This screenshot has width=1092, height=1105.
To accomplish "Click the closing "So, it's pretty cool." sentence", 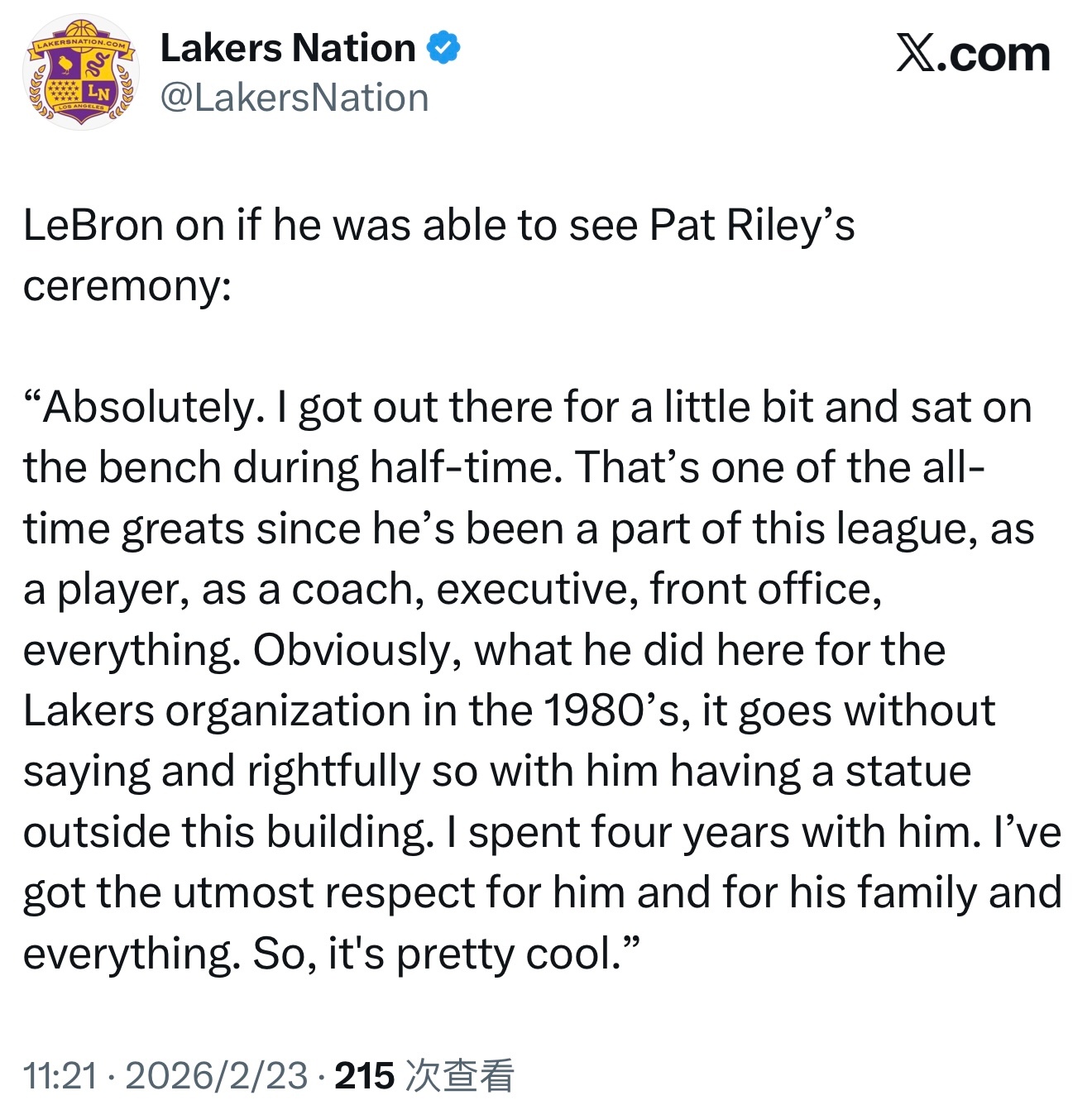I will click(x=437, y=955).
